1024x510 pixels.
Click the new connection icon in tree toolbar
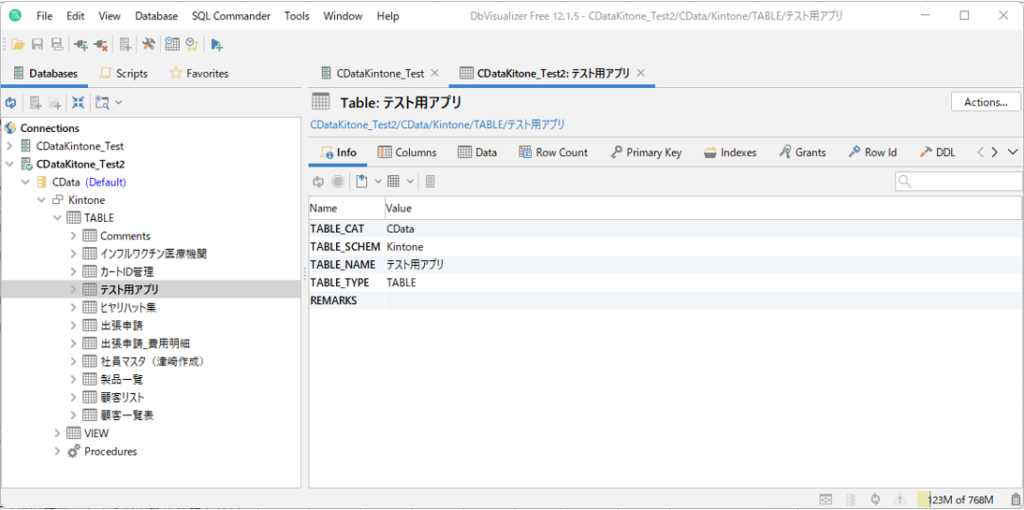point(36,103)
